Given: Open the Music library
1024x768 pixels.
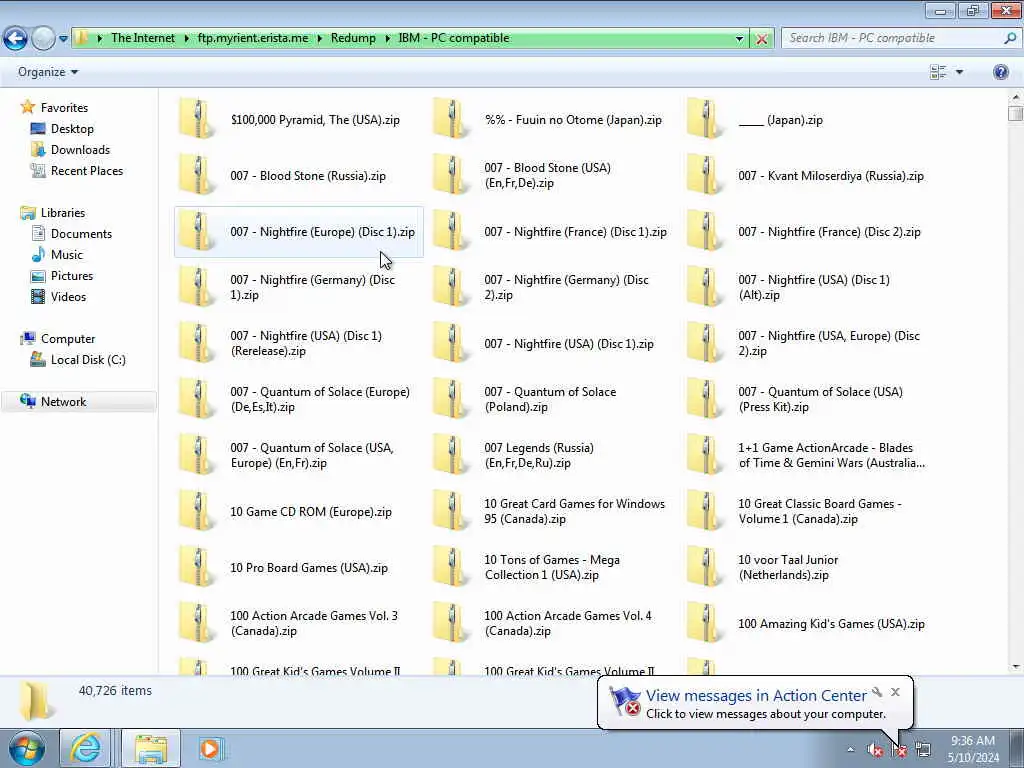Looking at the screenshot, I should 67,255.
